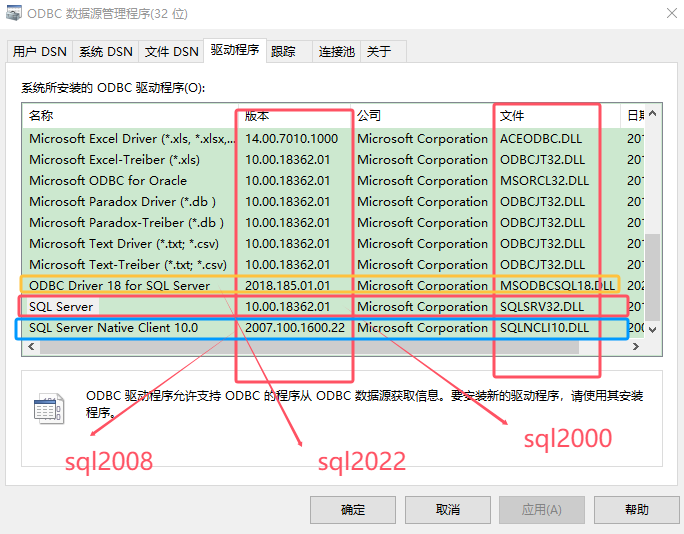The image size is (684, 534).
Task: Sort by the 版本 column header
Action: [x=295, y=116]
